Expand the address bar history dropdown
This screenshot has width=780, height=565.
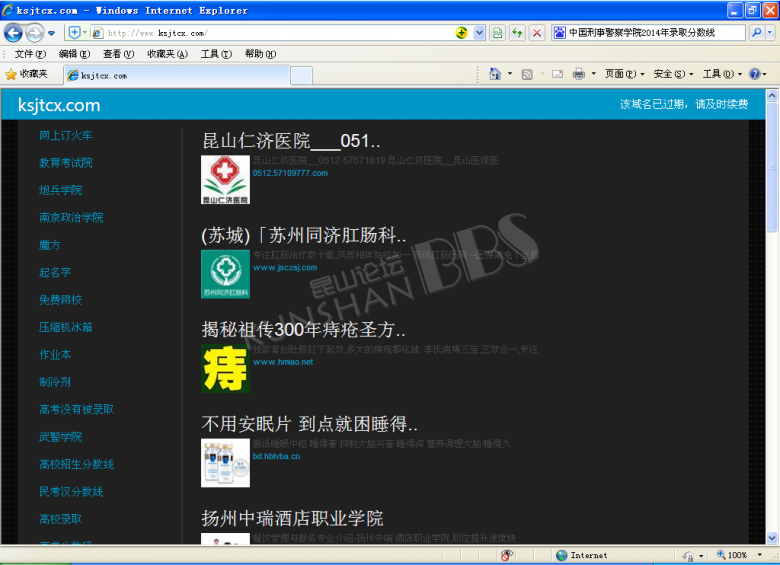tap(479, 33)
